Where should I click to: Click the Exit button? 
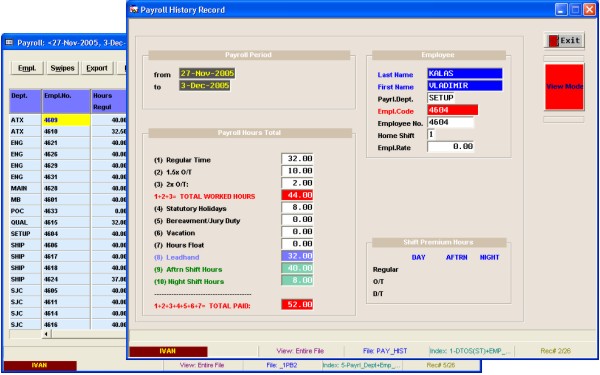[x=564, y=40]
